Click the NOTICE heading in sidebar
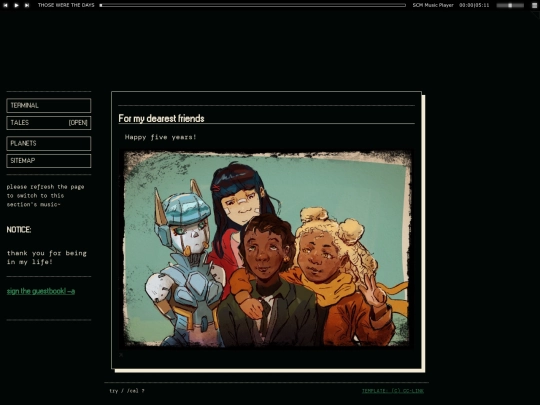 coord(19,230)
